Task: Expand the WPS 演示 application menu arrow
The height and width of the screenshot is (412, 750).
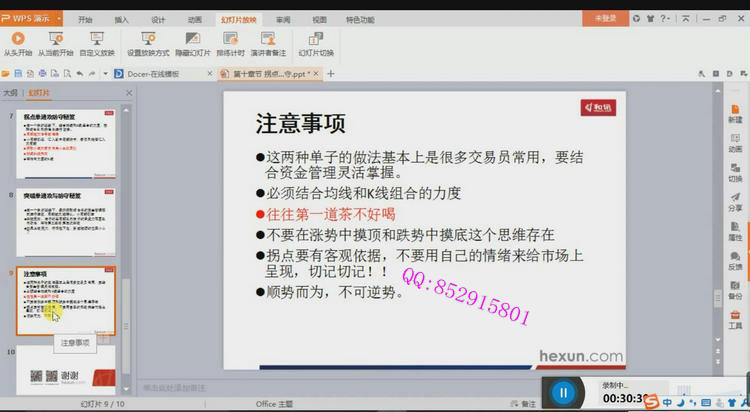Action: [x=60, y=18]
